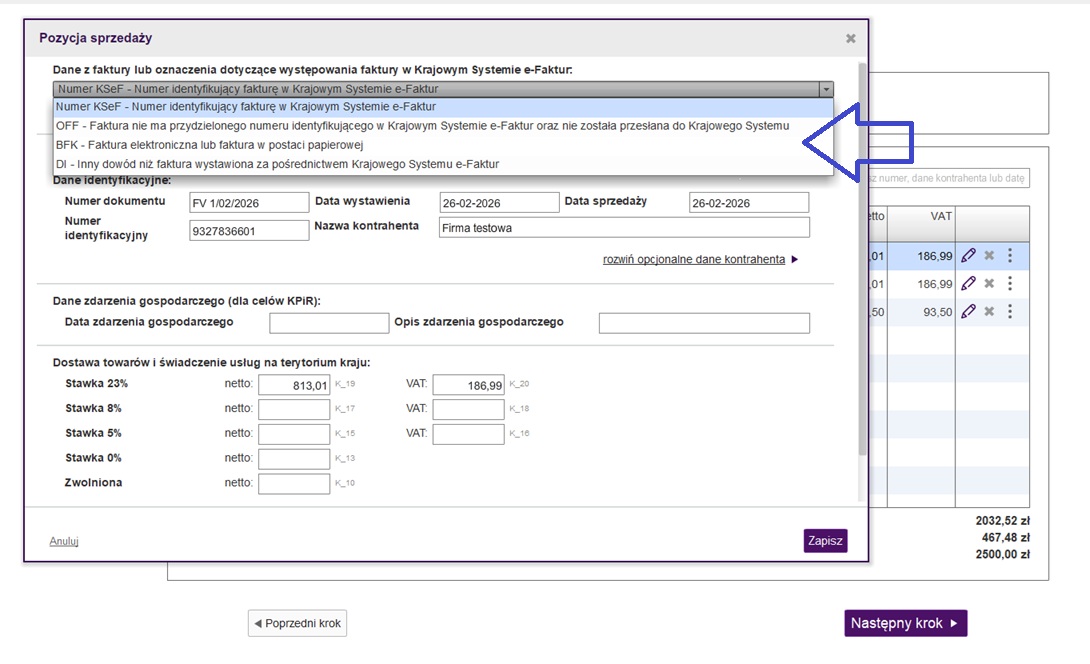Click edit pencil in second table row

967,283
